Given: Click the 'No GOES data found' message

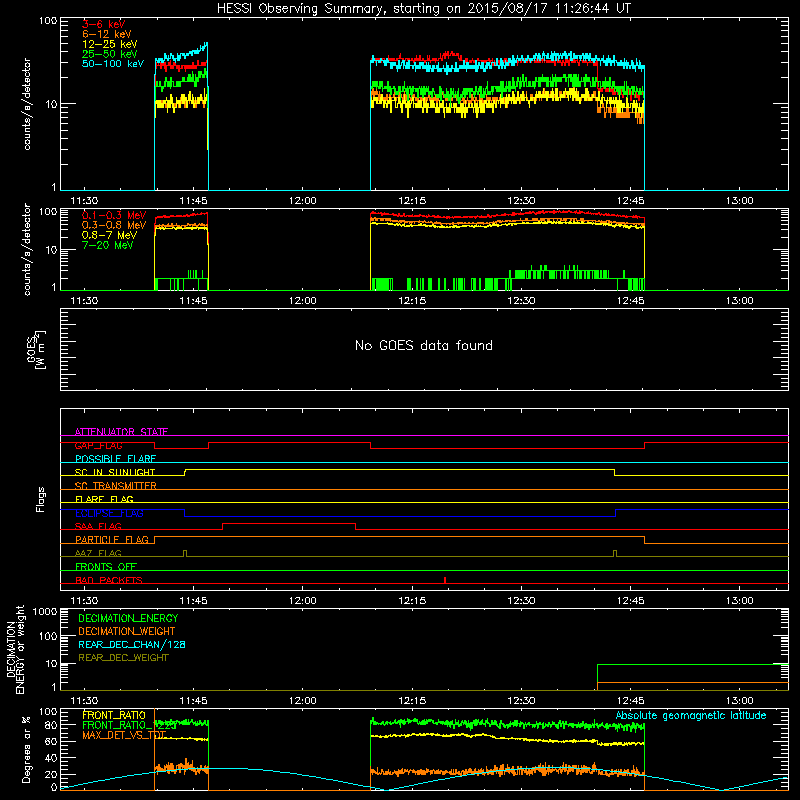Looking at the screenshot, I should (423, 345).
